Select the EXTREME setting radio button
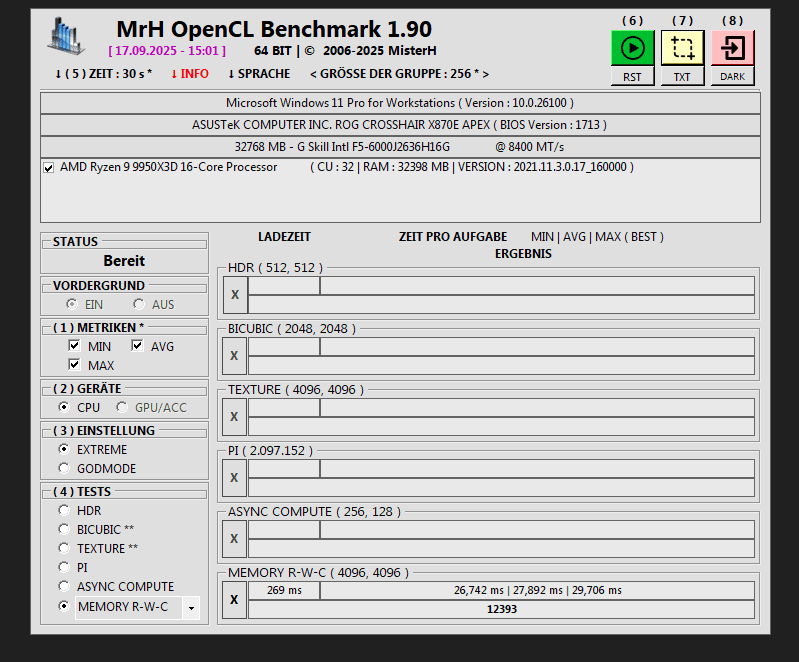The height and width of the screenshot is (662, 799). 64,449
